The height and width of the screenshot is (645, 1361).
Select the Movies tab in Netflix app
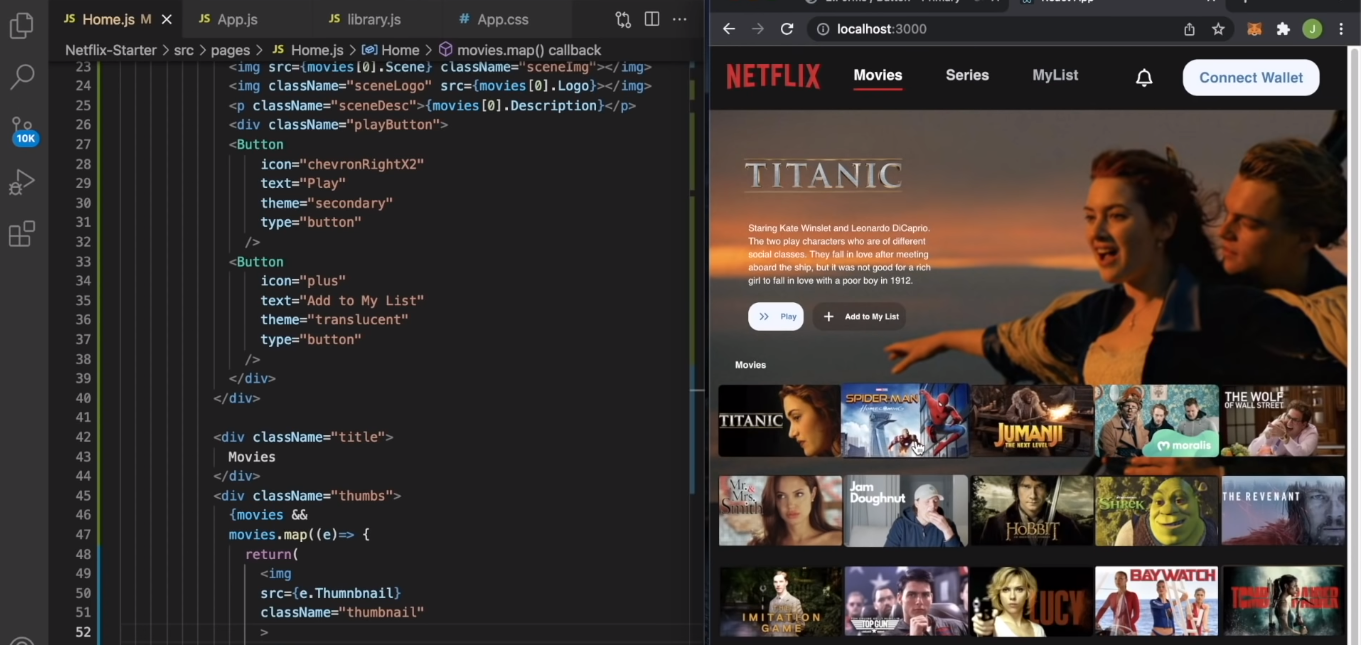878,75
